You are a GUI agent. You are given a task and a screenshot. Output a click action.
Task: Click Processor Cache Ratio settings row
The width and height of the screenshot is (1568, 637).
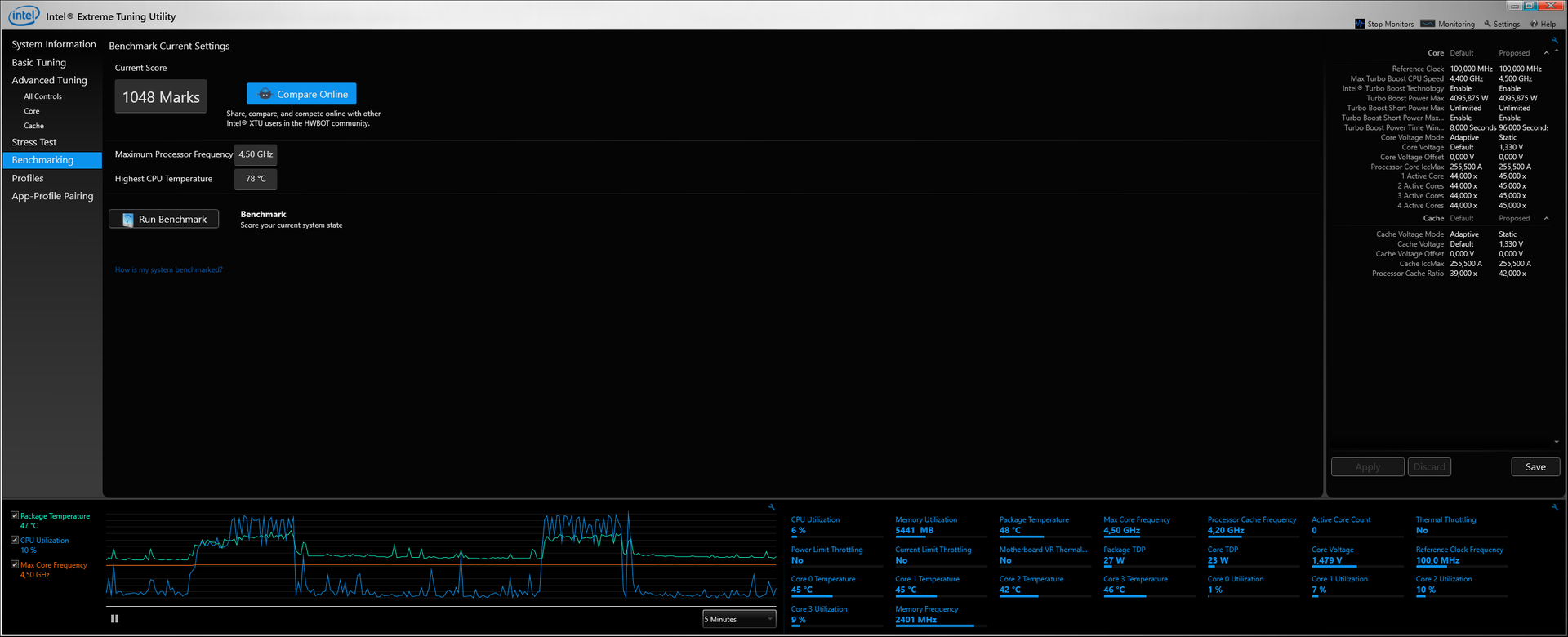(1441, 274)
